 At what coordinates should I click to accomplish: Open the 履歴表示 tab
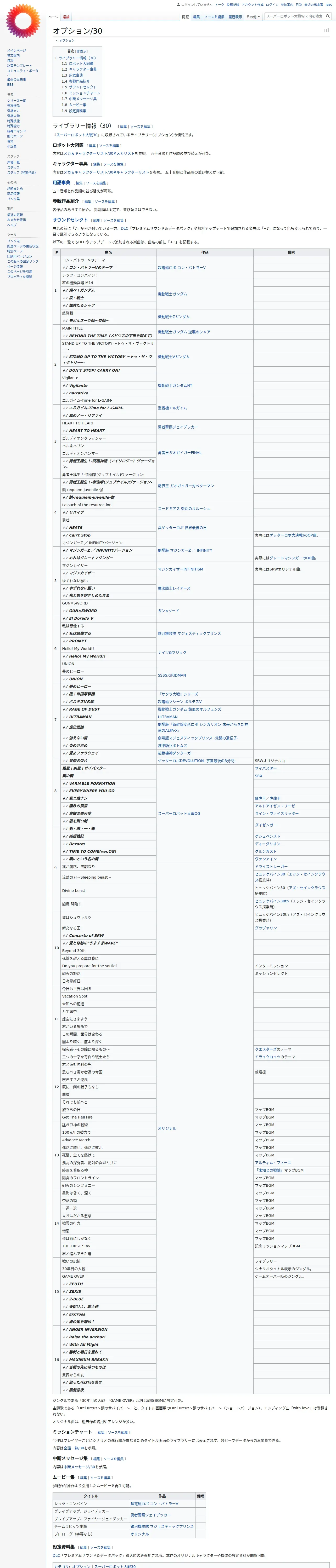pyautogui.click(x=235, y=17)
